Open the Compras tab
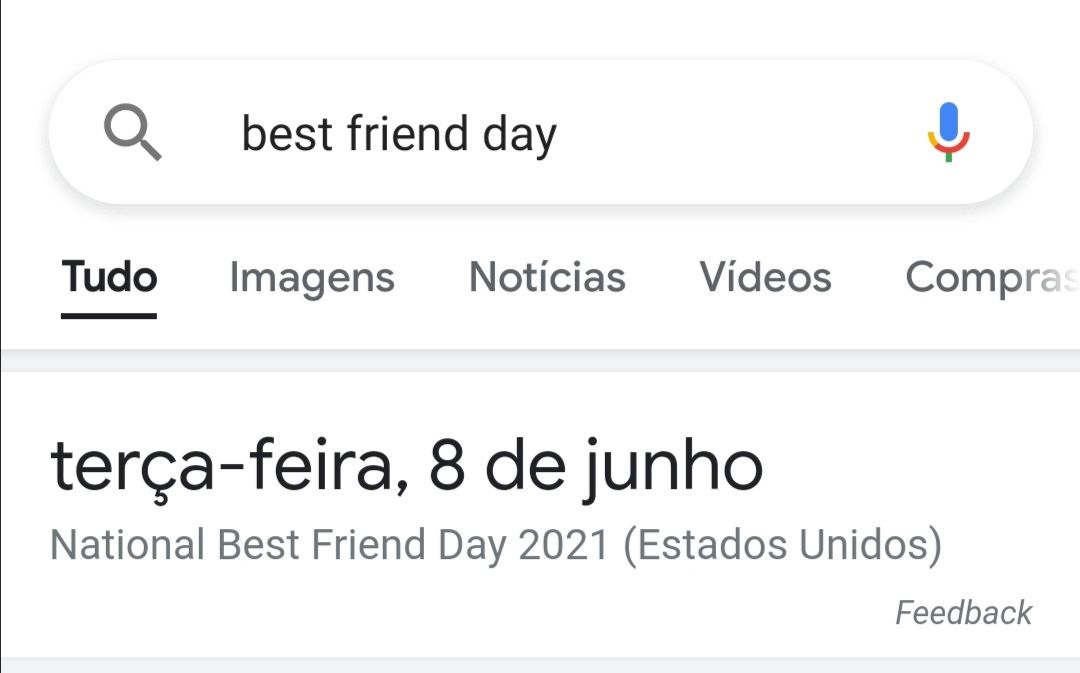Screen dimensions: 1080x673 point(992,278)
